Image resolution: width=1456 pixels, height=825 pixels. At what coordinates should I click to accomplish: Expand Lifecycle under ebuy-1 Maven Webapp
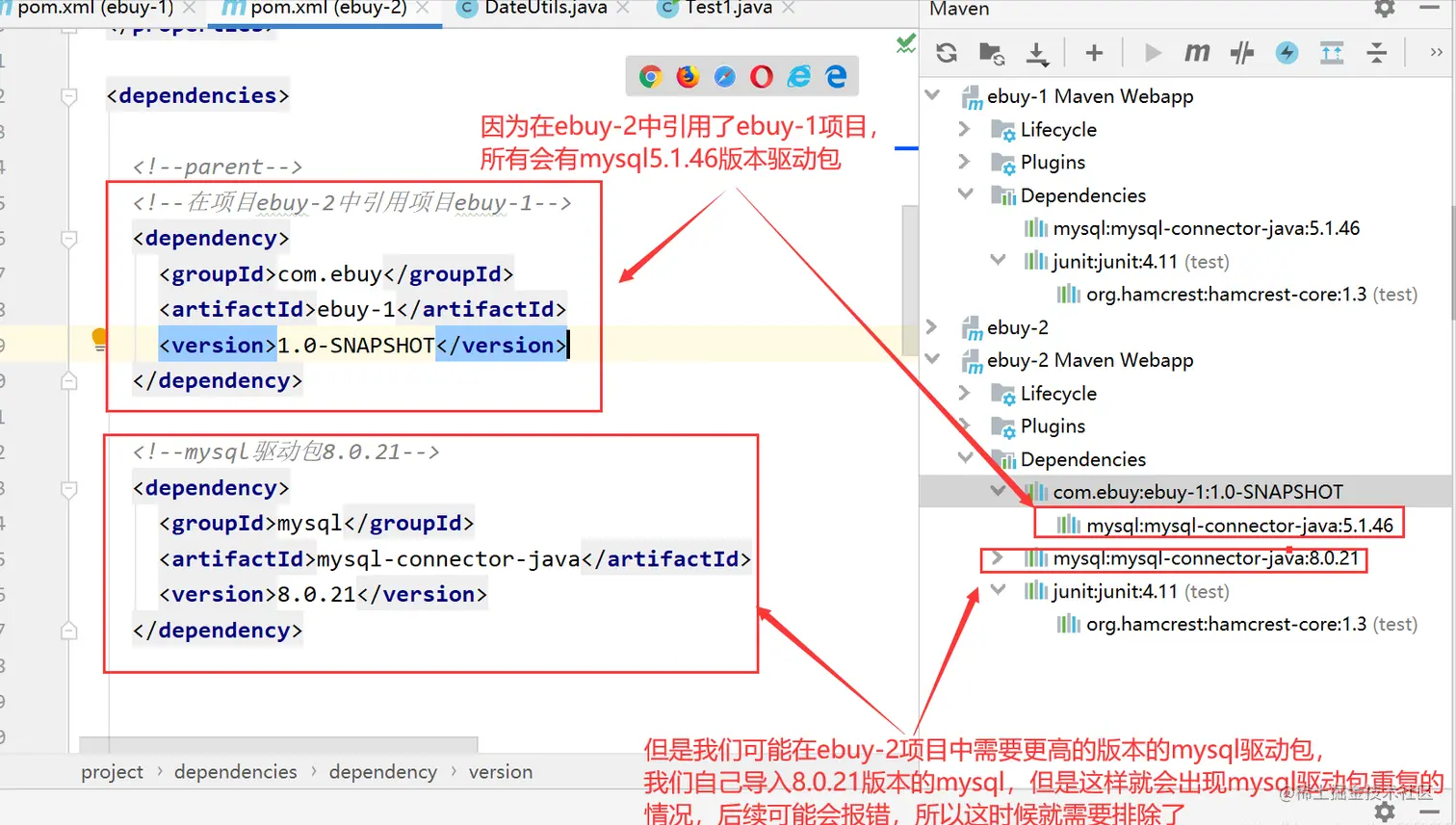(965, 129)
